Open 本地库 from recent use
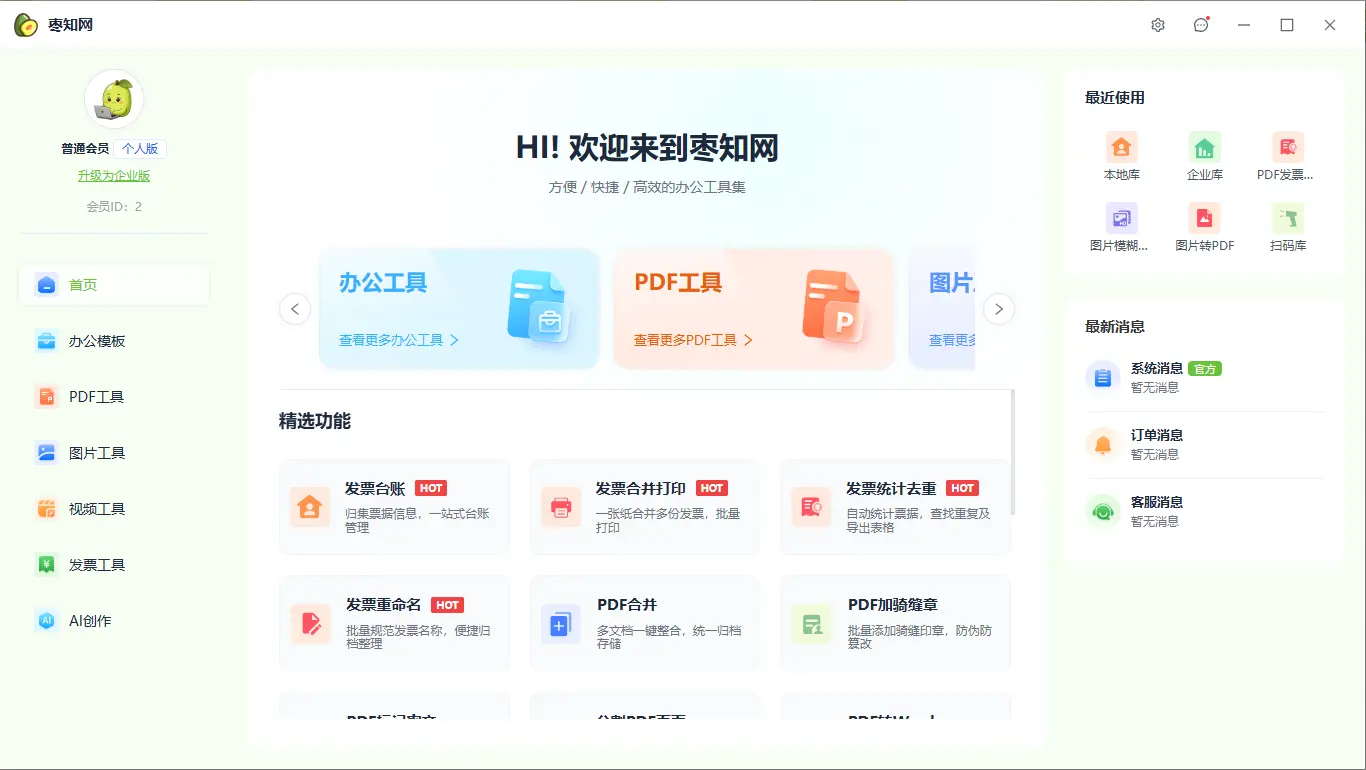Image resolution: width=1366 pixels, height=770 pixels. pos(1122,157)
